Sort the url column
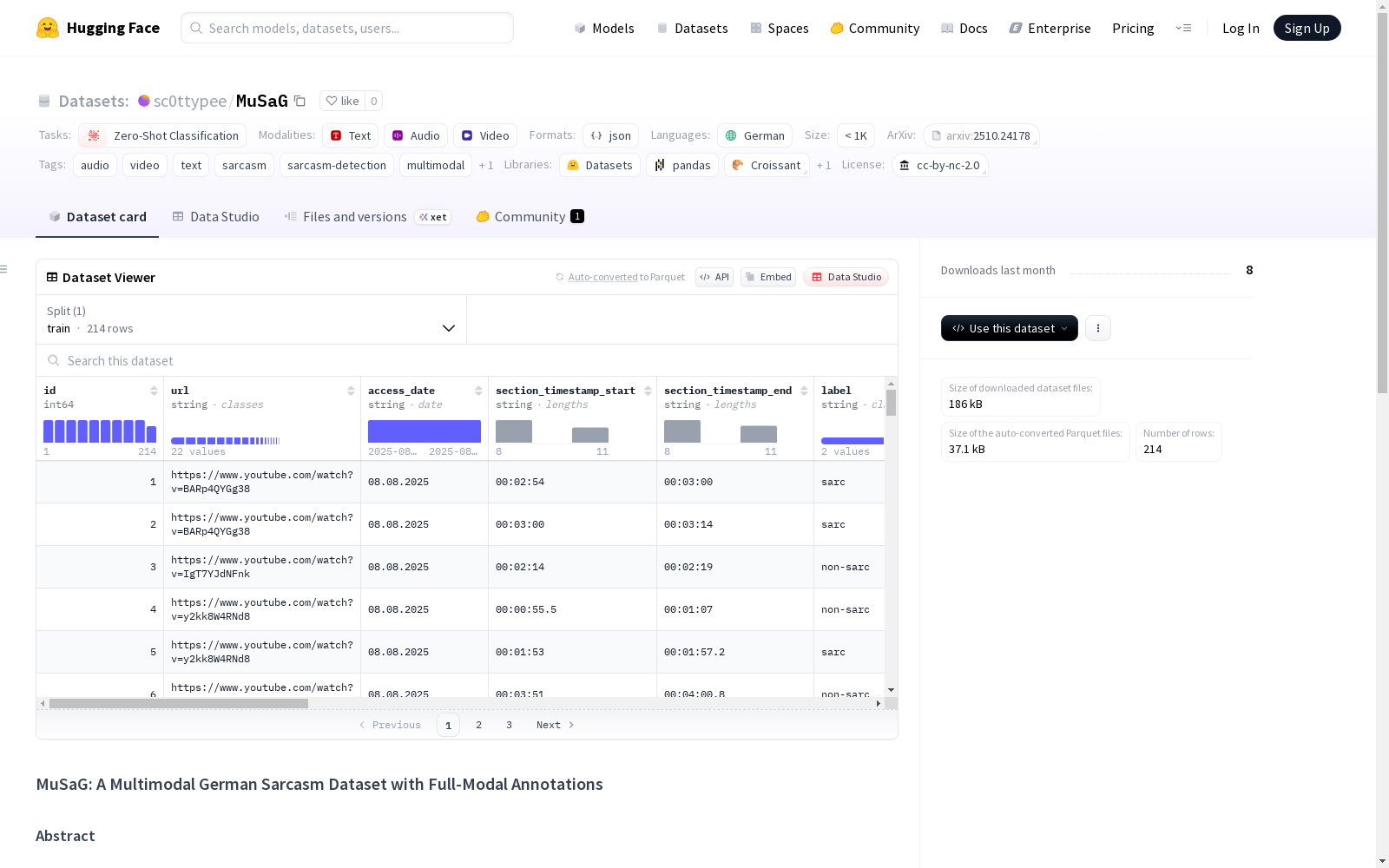Screen dimensions: 1389x868 pyautogui.click(x=351, y=391)
